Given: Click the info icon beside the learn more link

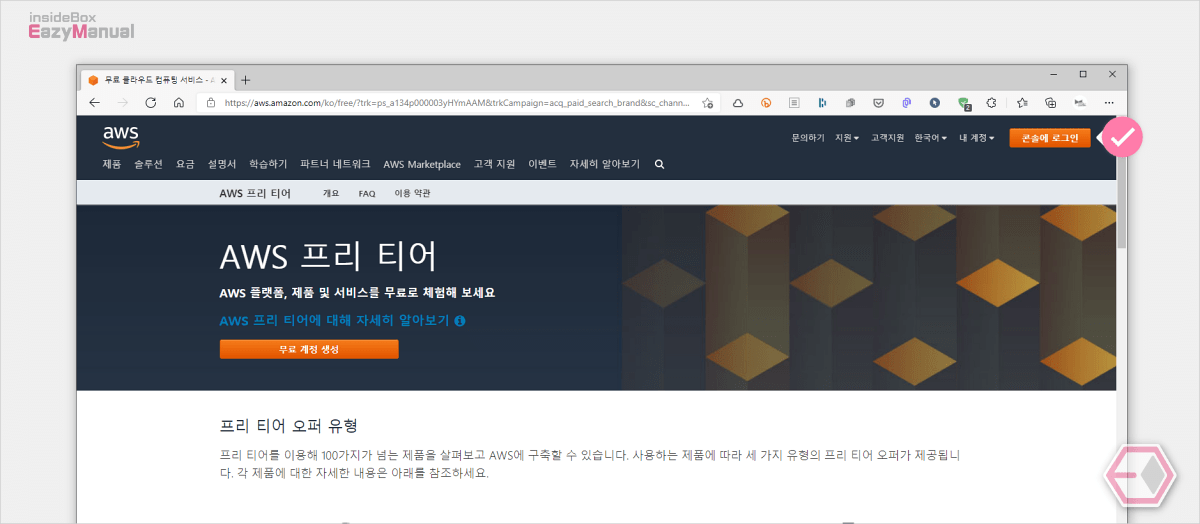Looking at the screenshot, I should [x=460, y=321].
